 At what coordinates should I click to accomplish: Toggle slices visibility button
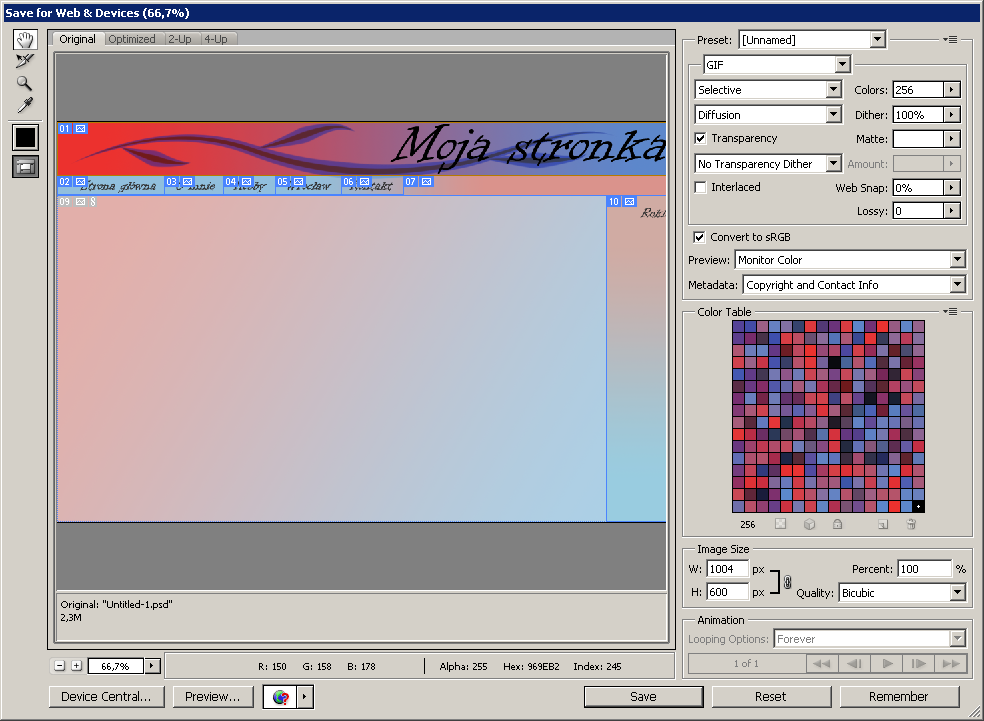(26, 166)
